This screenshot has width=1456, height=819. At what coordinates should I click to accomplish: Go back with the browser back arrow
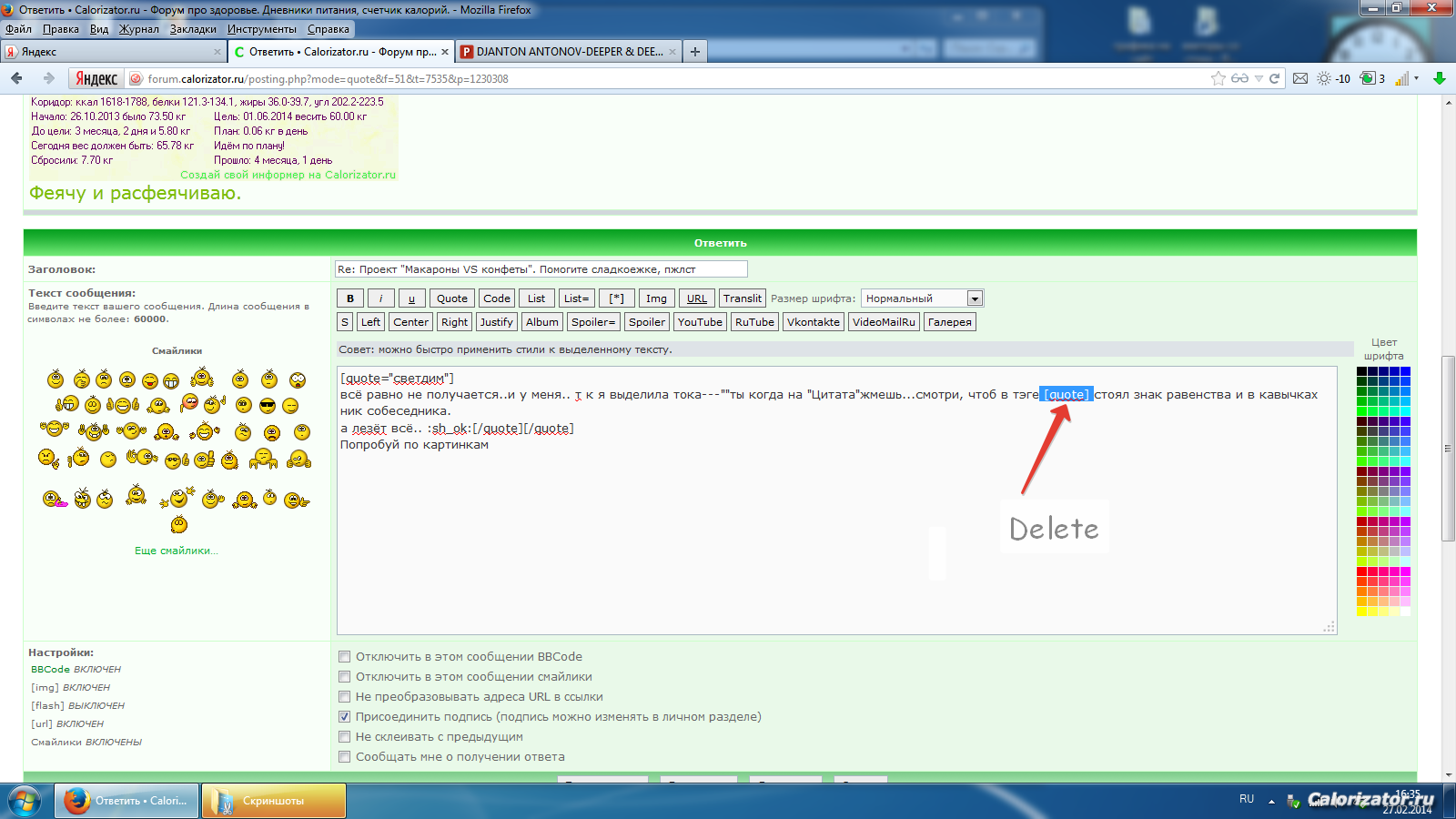[16, 78]
